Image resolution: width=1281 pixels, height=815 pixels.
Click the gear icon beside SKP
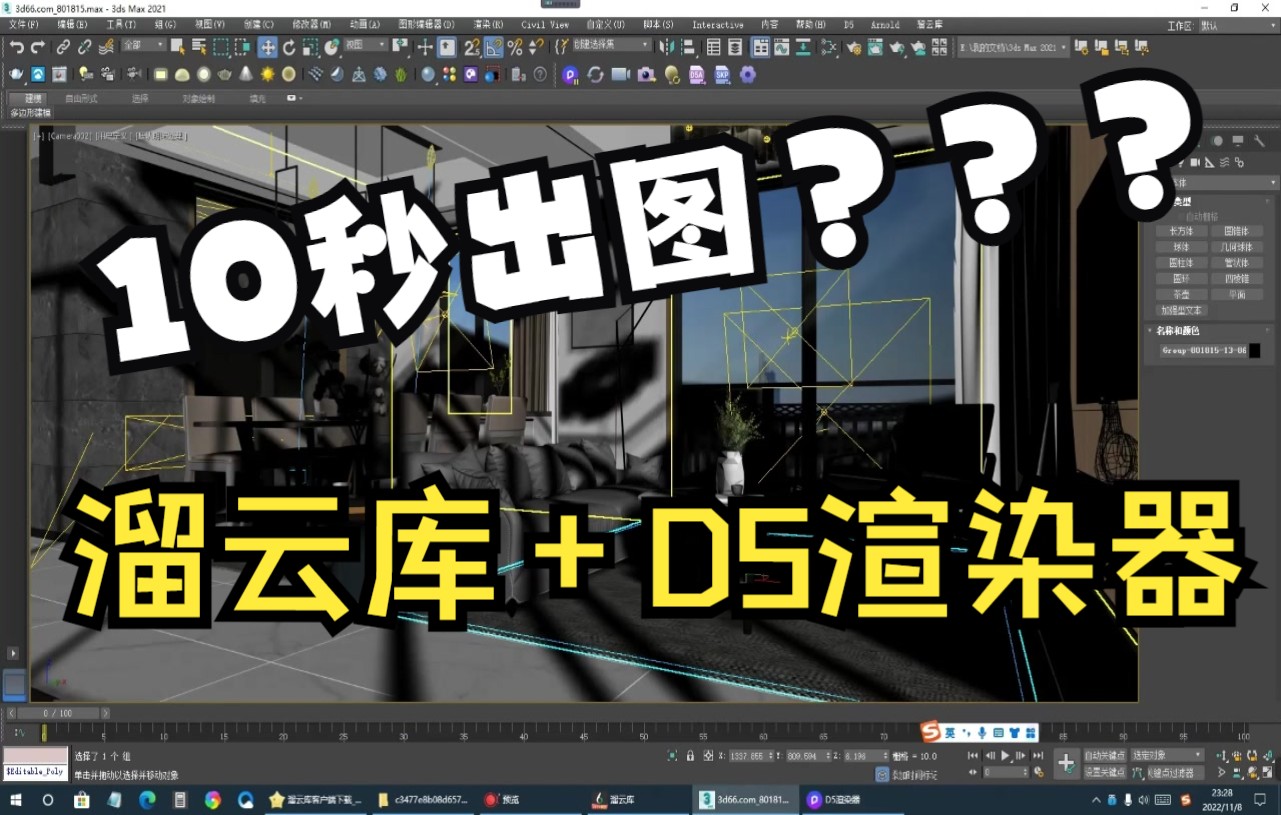click(x=747, y=74)
